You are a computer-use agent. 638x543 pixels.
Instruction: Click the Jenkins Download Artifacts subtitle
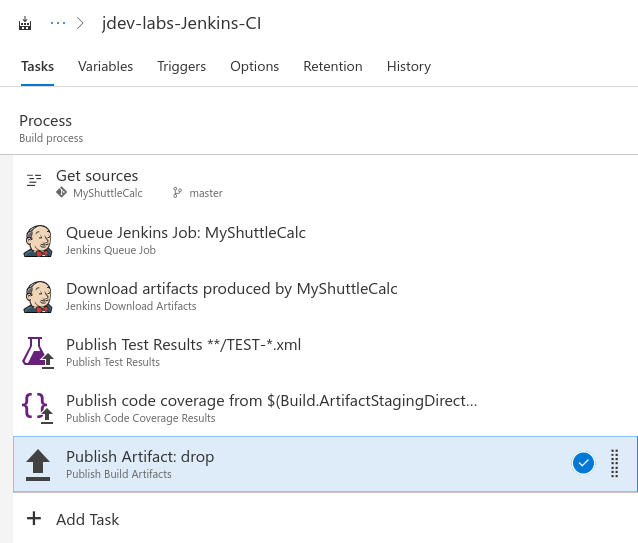click(x=131, y=306)
